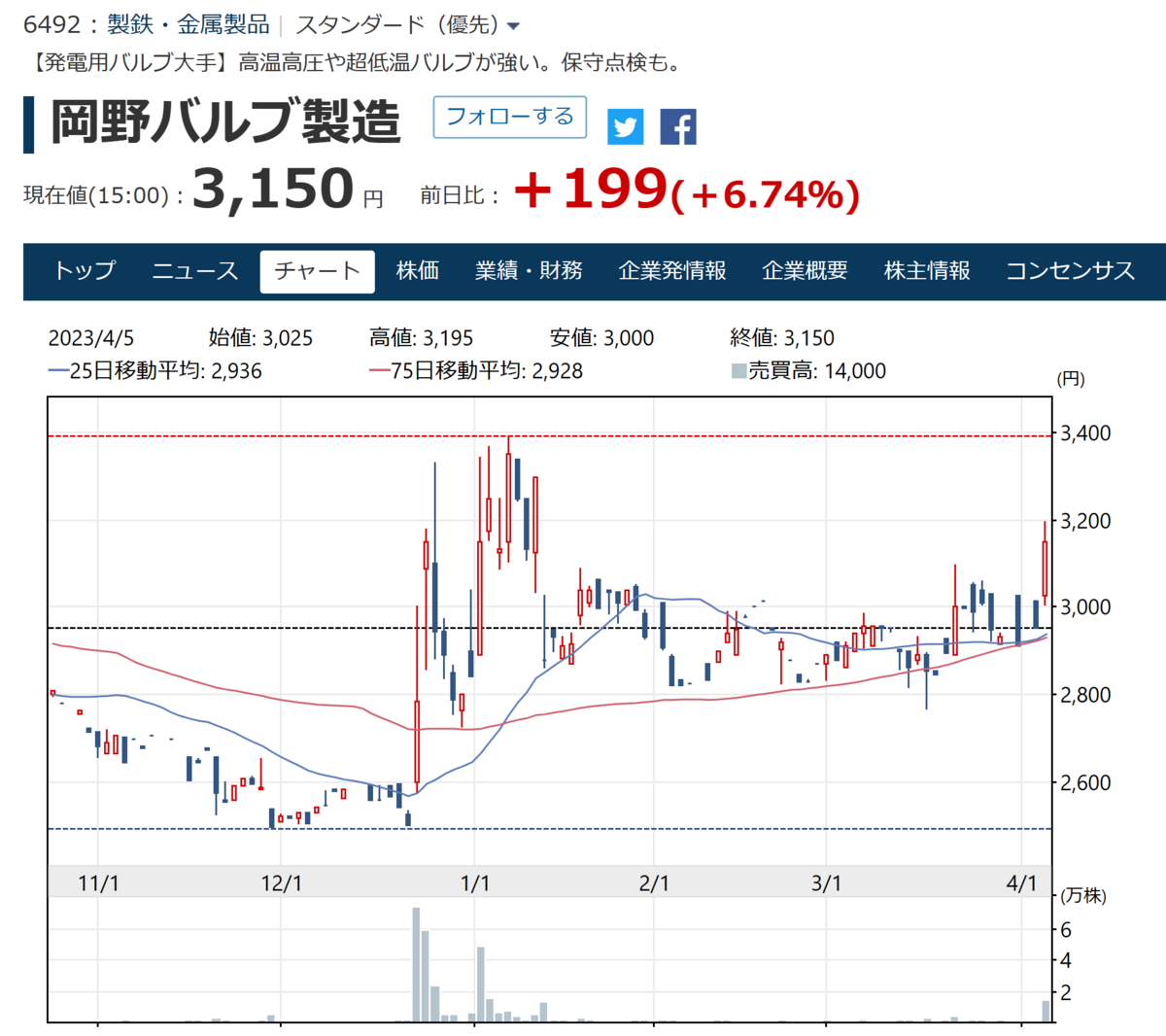Viewport: 1166px width, 1036px height.
Task: Click the 安値: 3,000 value
Action: [601, 338]
